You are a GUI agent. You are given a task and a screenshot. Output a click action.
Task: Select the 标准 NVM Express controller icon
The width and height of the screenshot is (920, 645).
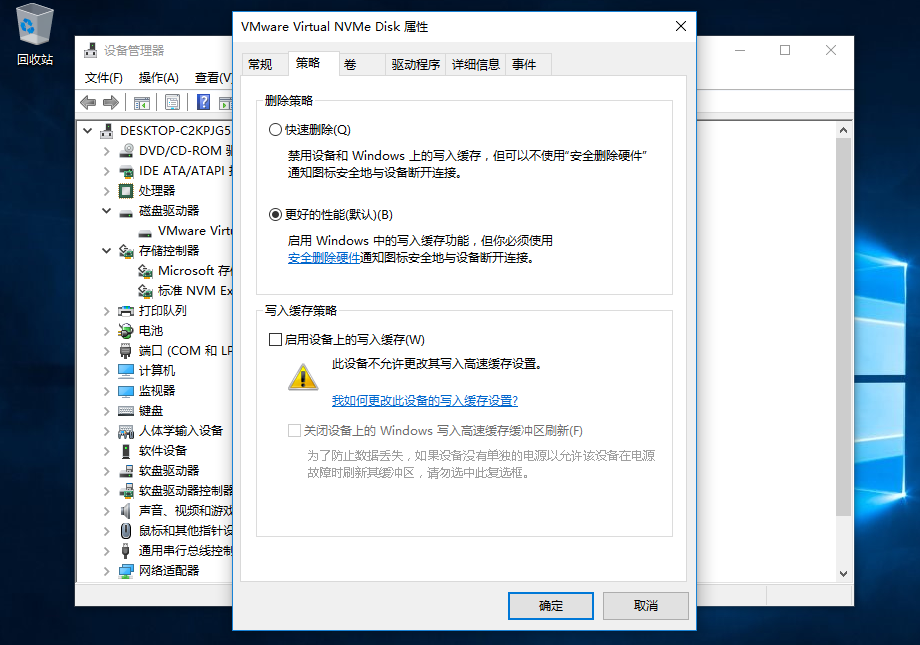point(145,291)
